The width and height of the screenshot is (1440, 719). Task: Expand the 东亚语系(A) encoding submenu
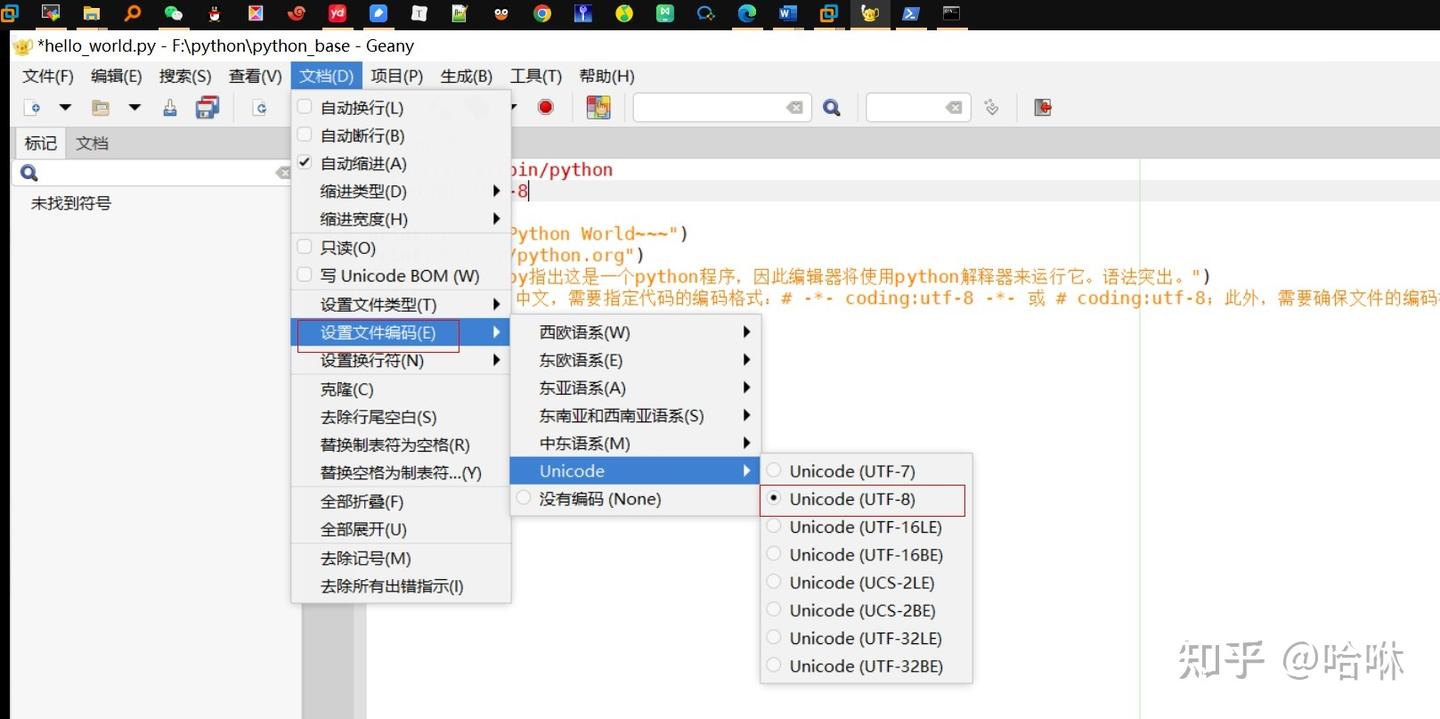point(636,388)
